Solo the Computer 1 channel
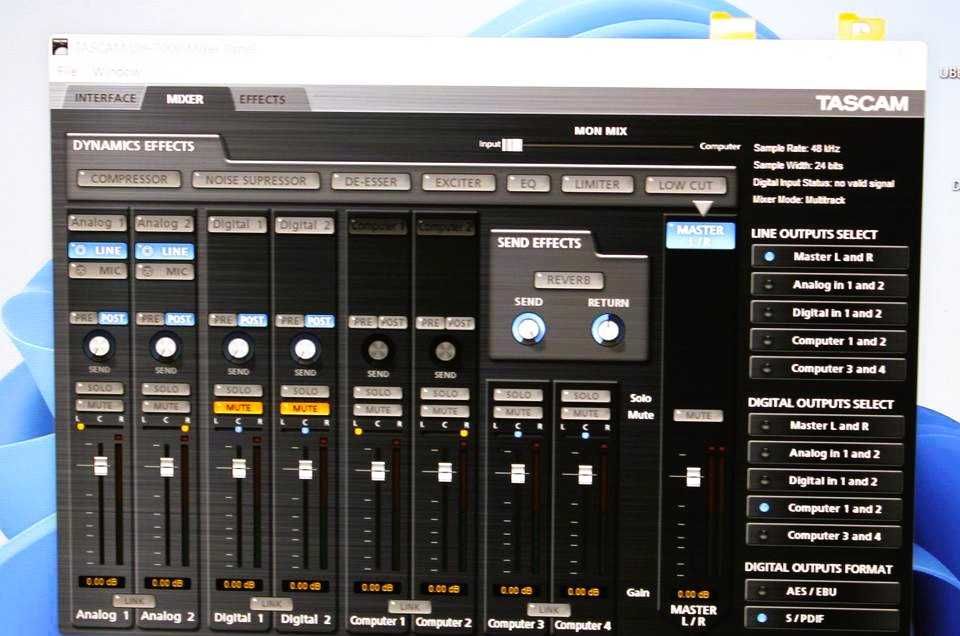The width and height of the screenshot is (960, 636). tap(378, 392)
